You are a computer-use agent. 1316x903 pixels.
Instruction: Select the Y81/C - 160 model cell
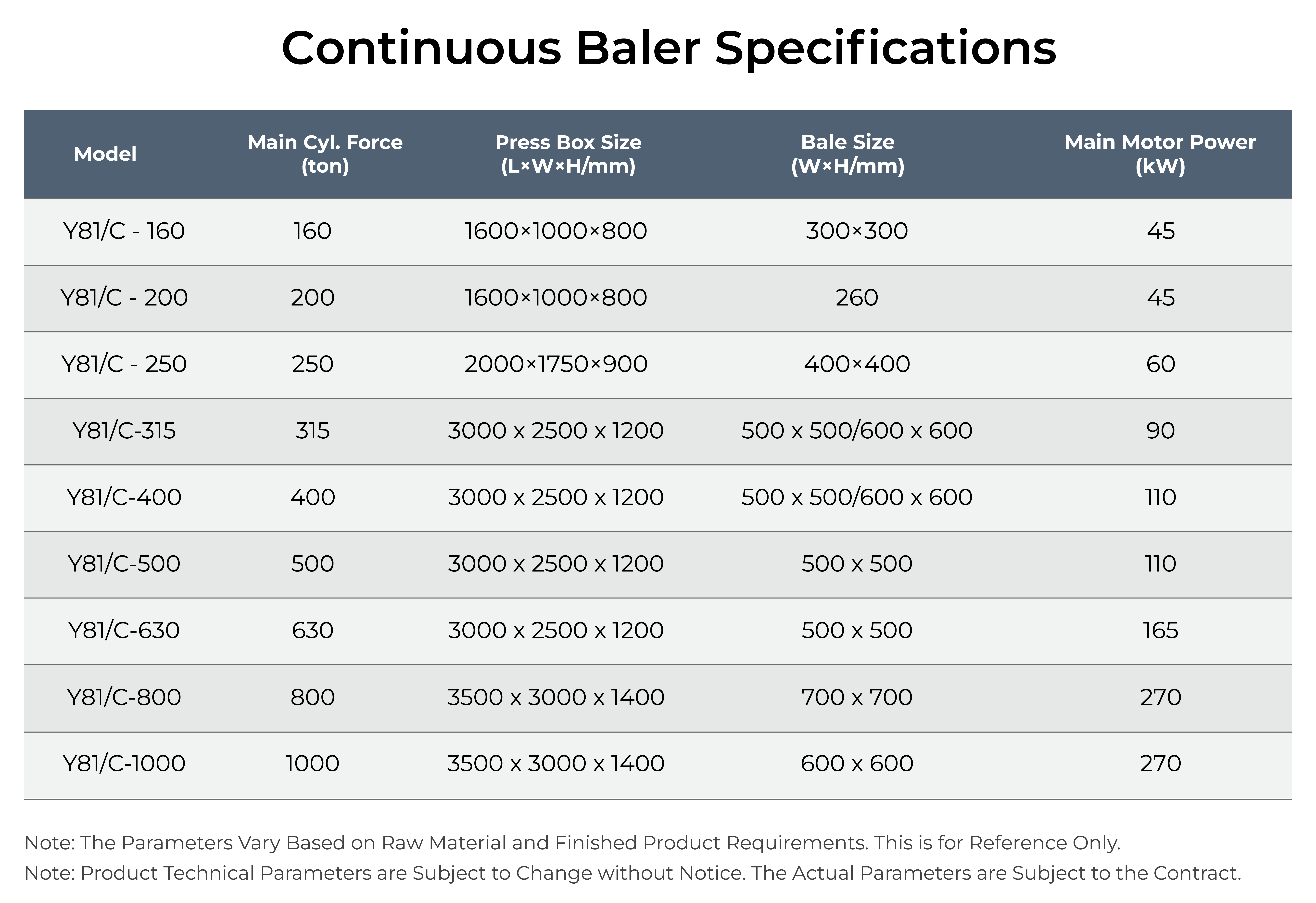click(124, 231)
